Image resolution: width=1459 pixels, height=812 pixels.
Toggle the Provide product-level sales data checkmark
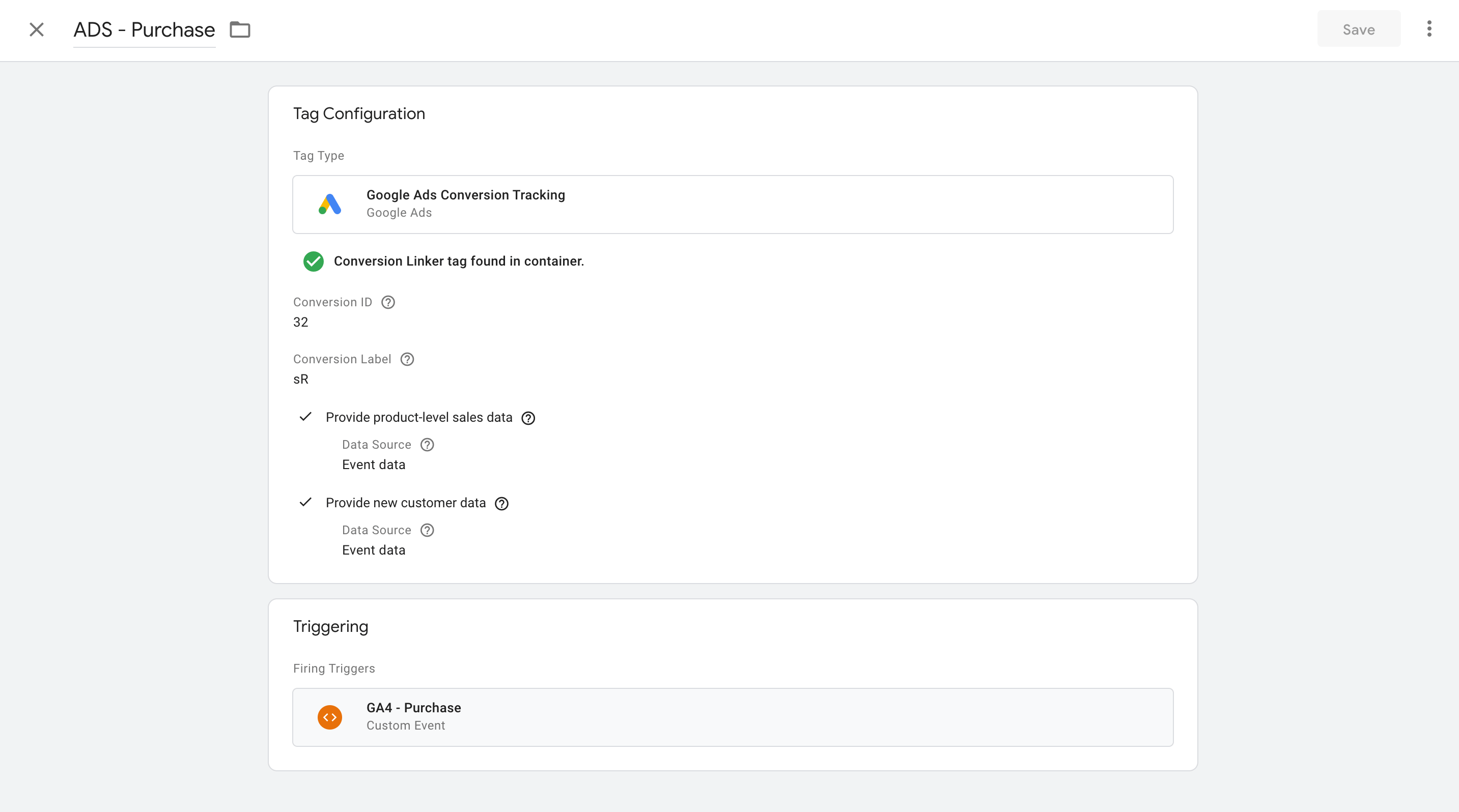[306, 417]
